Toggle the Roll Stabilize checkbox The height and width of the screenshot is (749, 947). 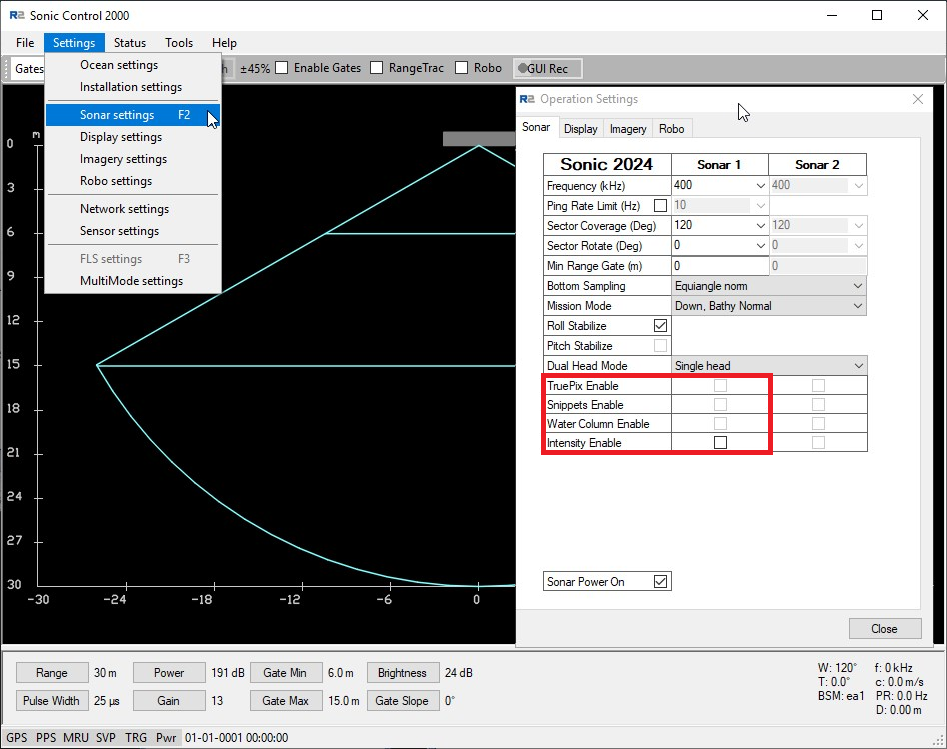660,326
